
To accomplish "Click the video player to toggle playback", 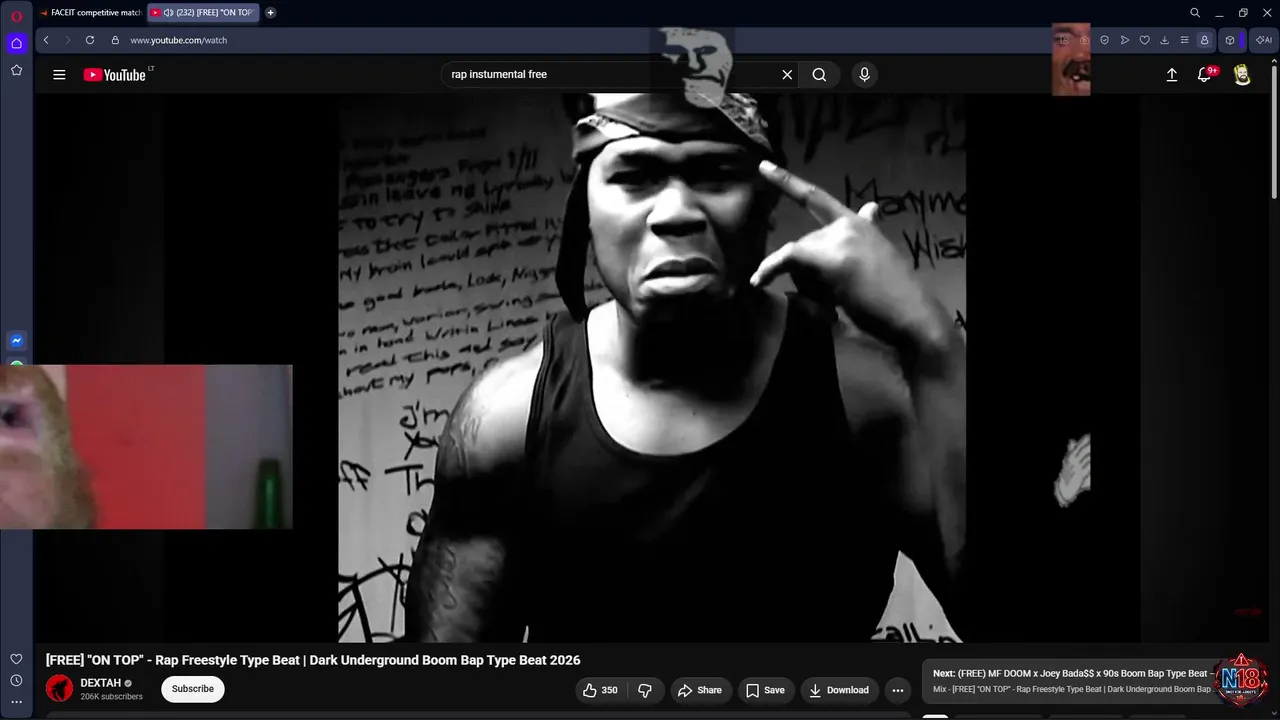I will click(x=652, y=368).
